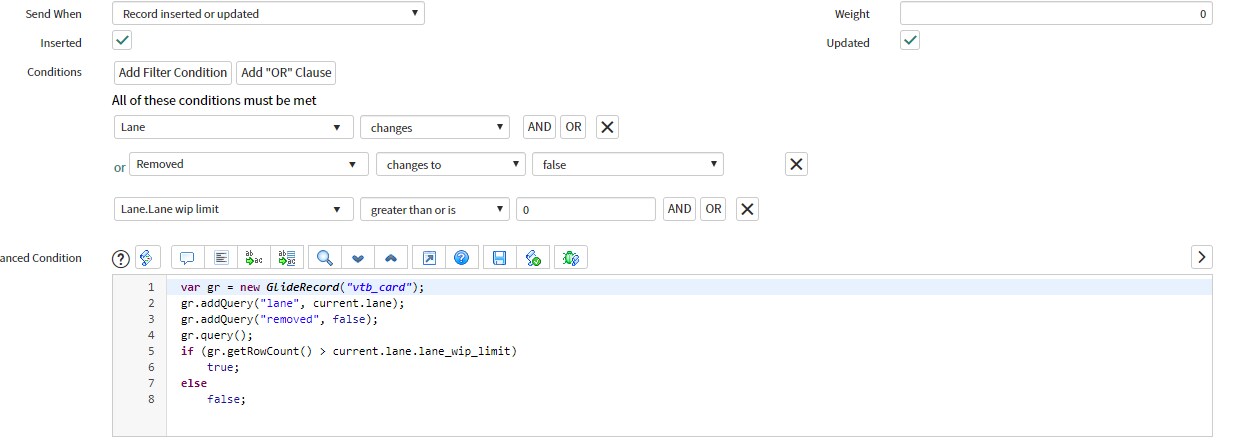Click the wip limit value field
This screenshot has height=447, width=1245.
pyautogui.click(x=586, y=209)
